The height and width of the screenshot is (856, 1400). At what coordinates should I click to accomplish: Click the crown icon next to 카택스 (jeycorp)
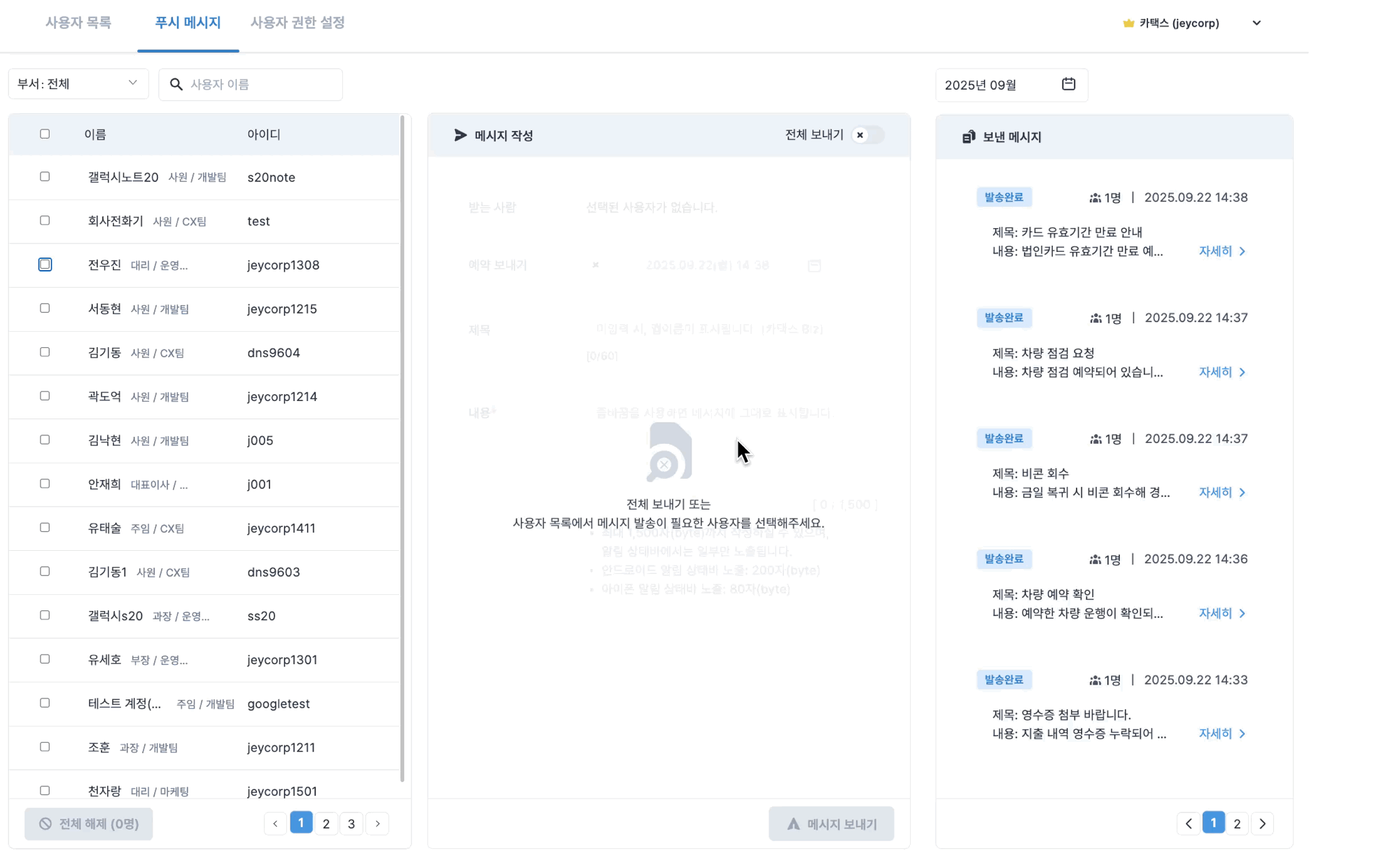[x=1128, y=23]
